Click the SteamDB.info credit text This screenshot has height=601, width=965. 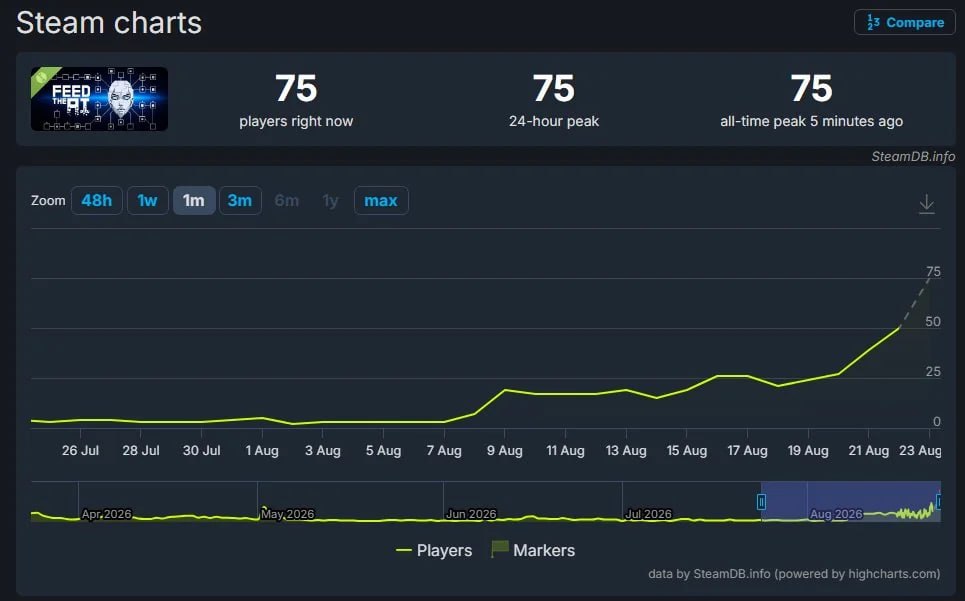coord(913,156)
